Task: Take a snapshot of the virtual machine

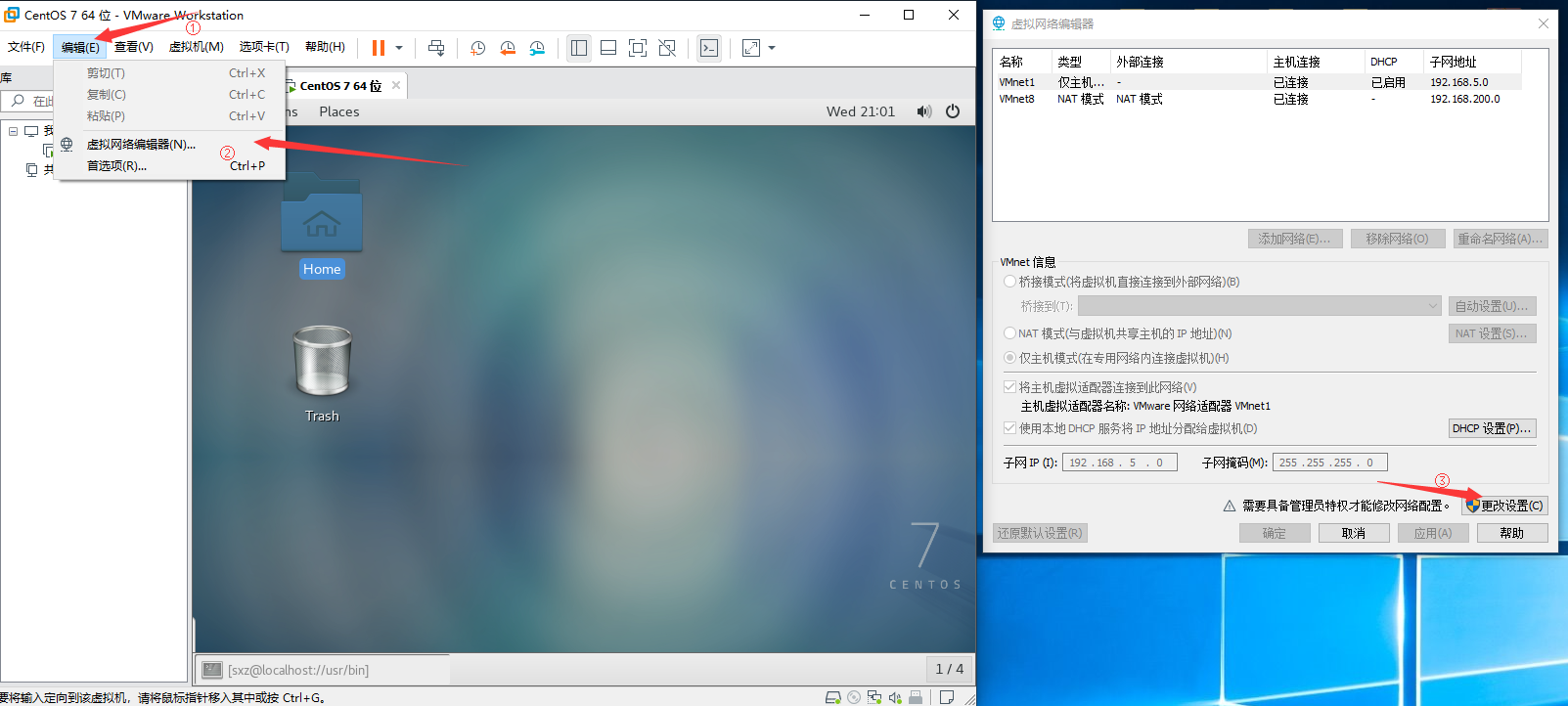Action: pos(477,48)
